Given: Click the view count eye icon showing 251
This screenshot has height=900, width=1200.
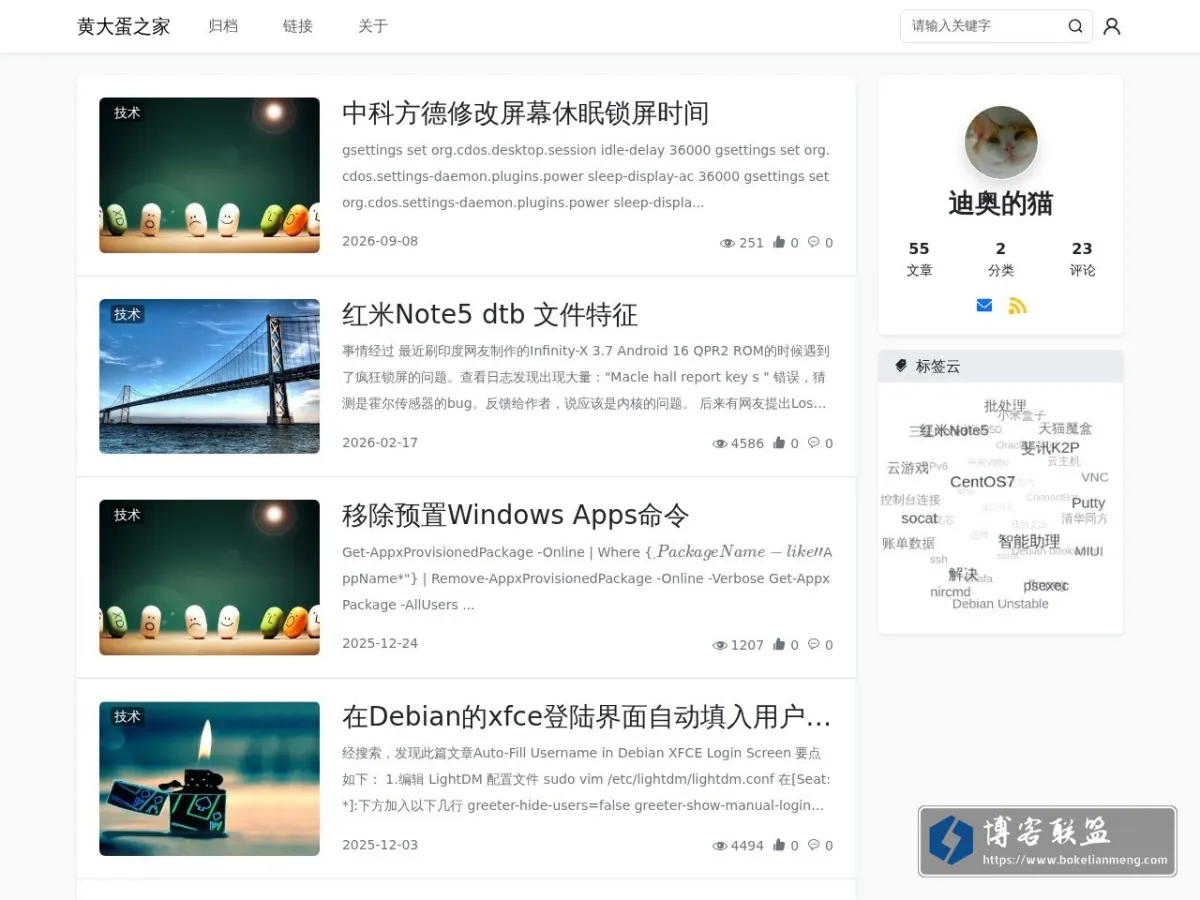Looking at the screenshot, I should point(727,243).
